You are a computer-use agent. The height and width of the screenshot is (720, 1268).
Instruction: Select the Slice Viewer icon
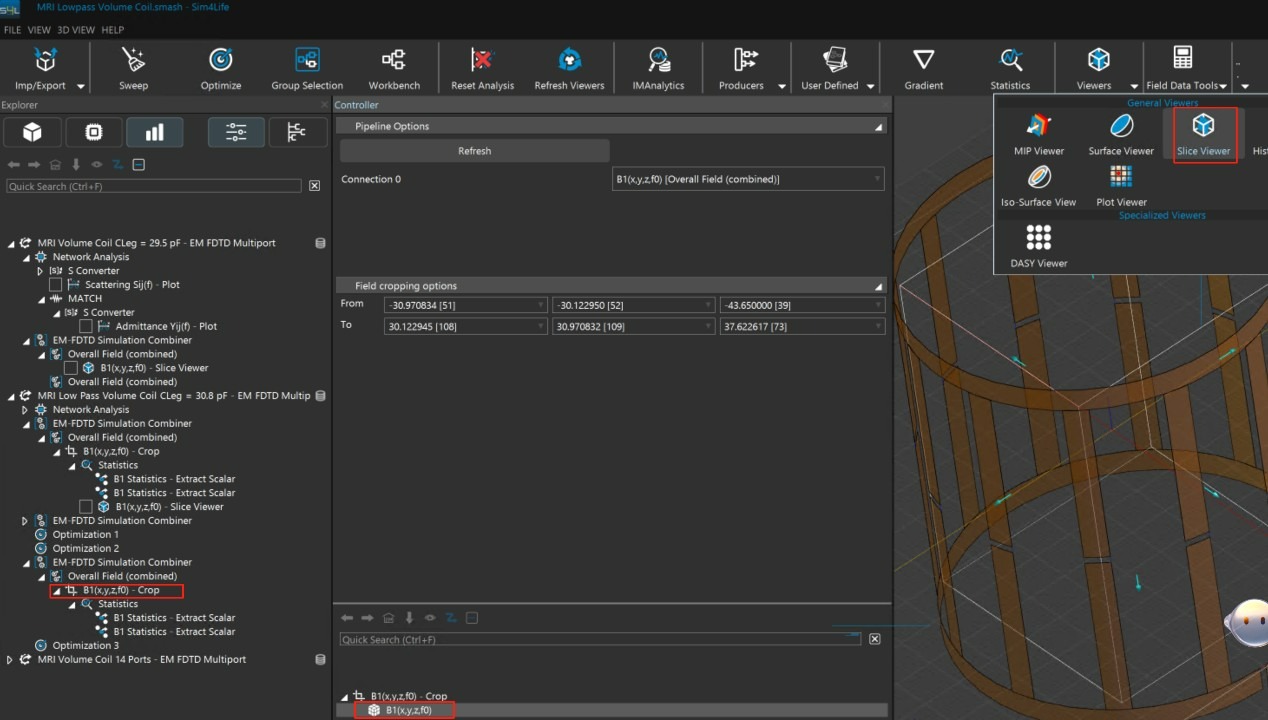point(1203,126)
